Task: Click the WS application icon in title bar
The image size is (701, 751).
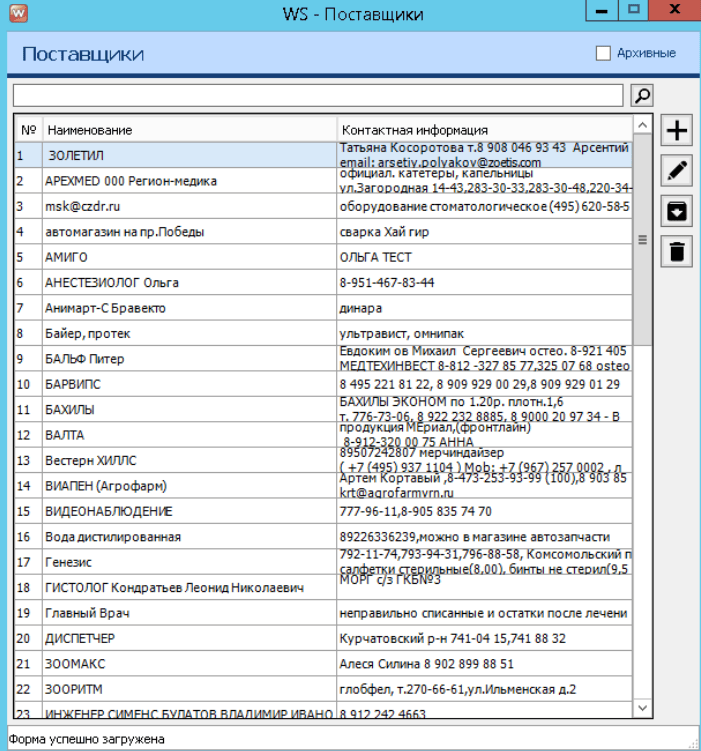Action: pos(17,13)
